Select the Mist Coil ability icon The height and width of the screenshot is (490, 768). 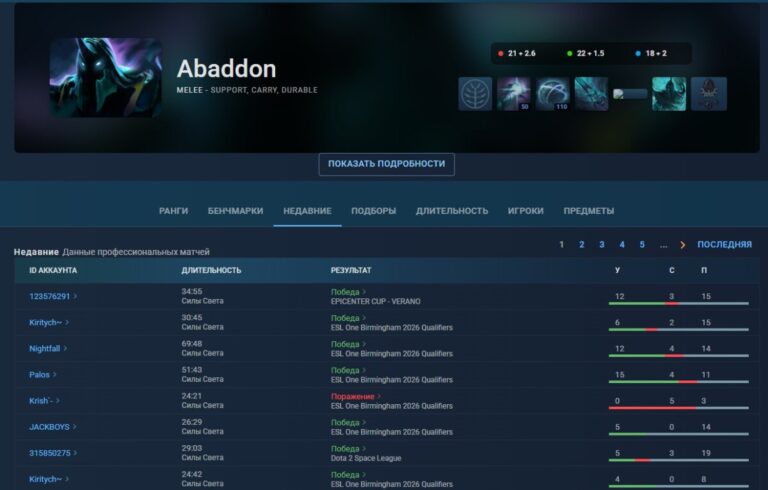click(x=514, y=94)
